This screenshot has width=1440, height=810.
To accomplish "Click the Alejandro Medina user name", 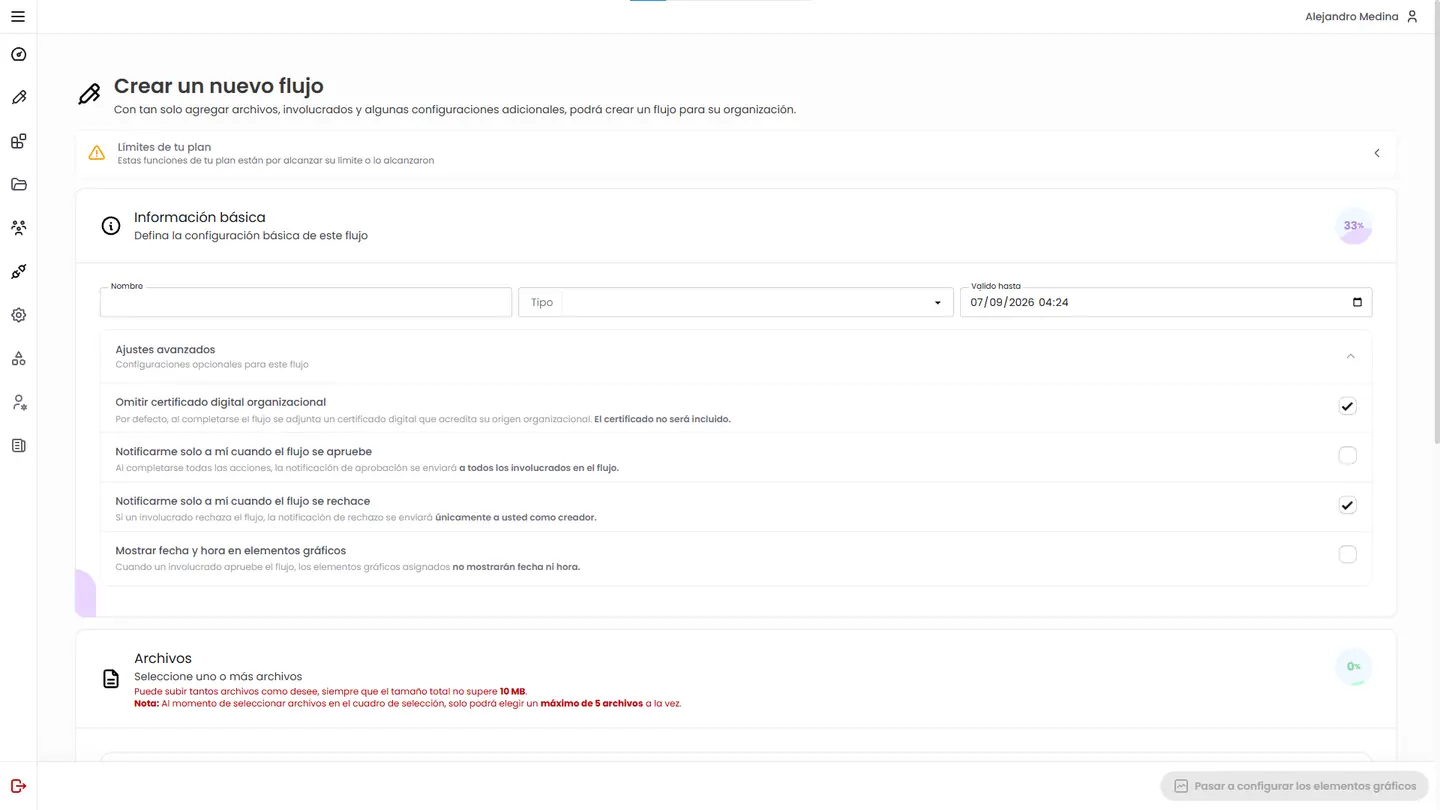I will pyautogui.click(x=1351, y=17).
